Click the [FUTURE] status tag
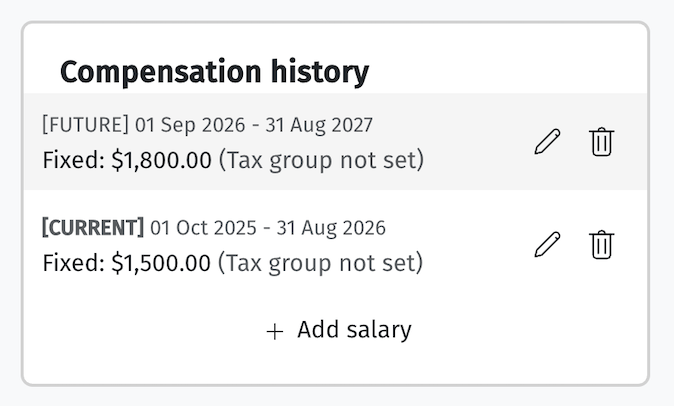The width and height of the screenshot is (674, 406). (x=86, y=125)
